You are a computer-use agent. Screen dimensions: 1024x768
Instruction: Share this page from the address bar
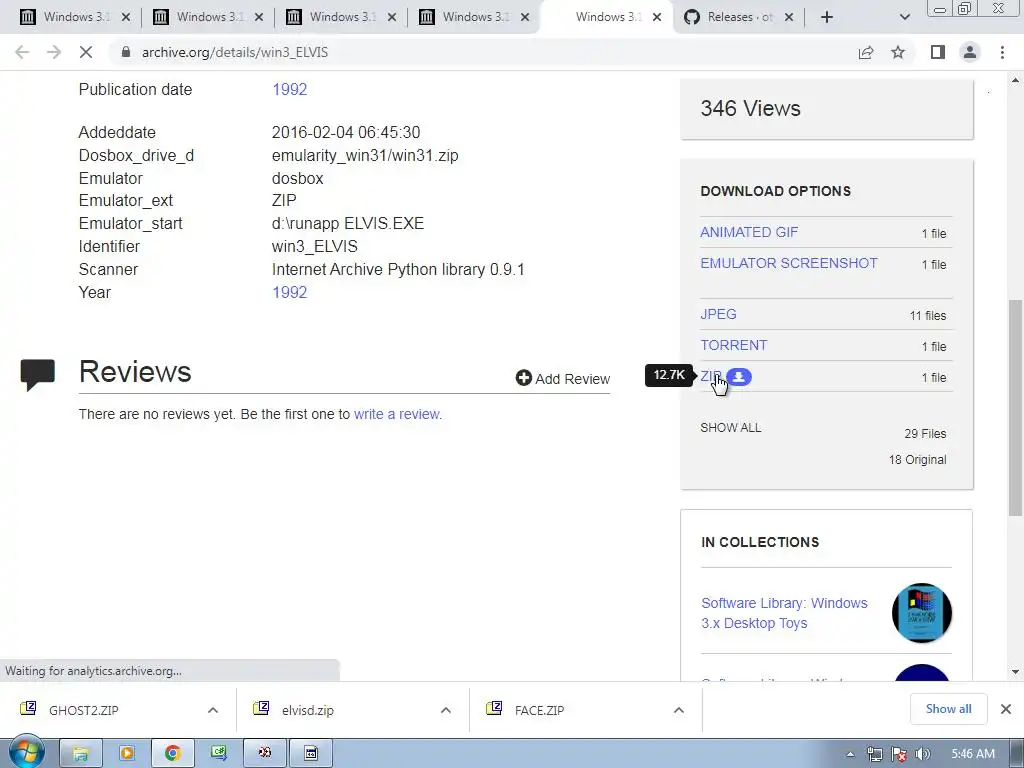pos(866,52)
